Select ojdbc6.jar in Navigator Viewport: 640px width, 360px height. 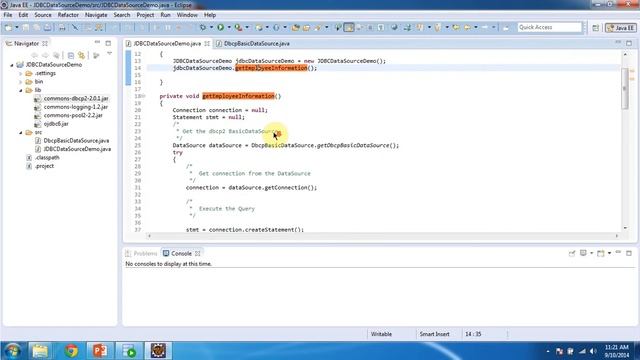(x=56, y=124)
